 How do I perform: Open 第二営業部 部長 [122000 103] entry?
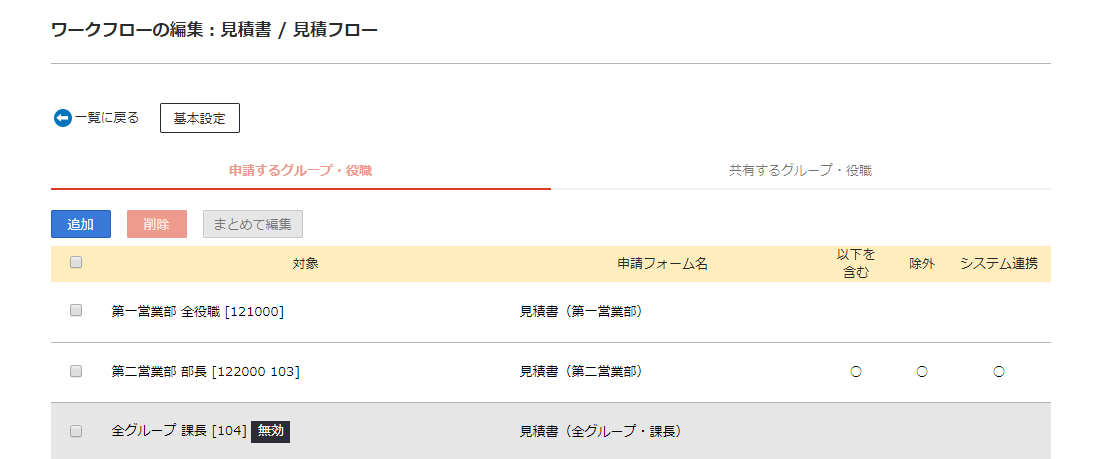[205, 371]
